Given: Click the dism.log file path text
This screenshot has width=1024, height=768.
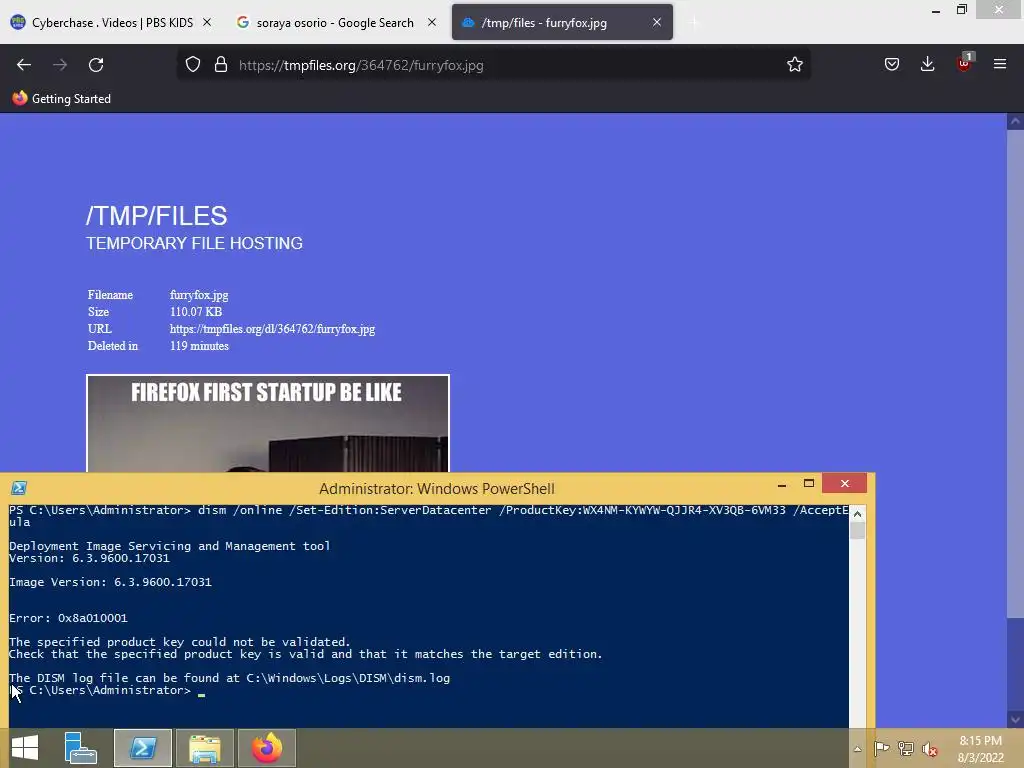Looking at the screenshot, I should [348, 678].
